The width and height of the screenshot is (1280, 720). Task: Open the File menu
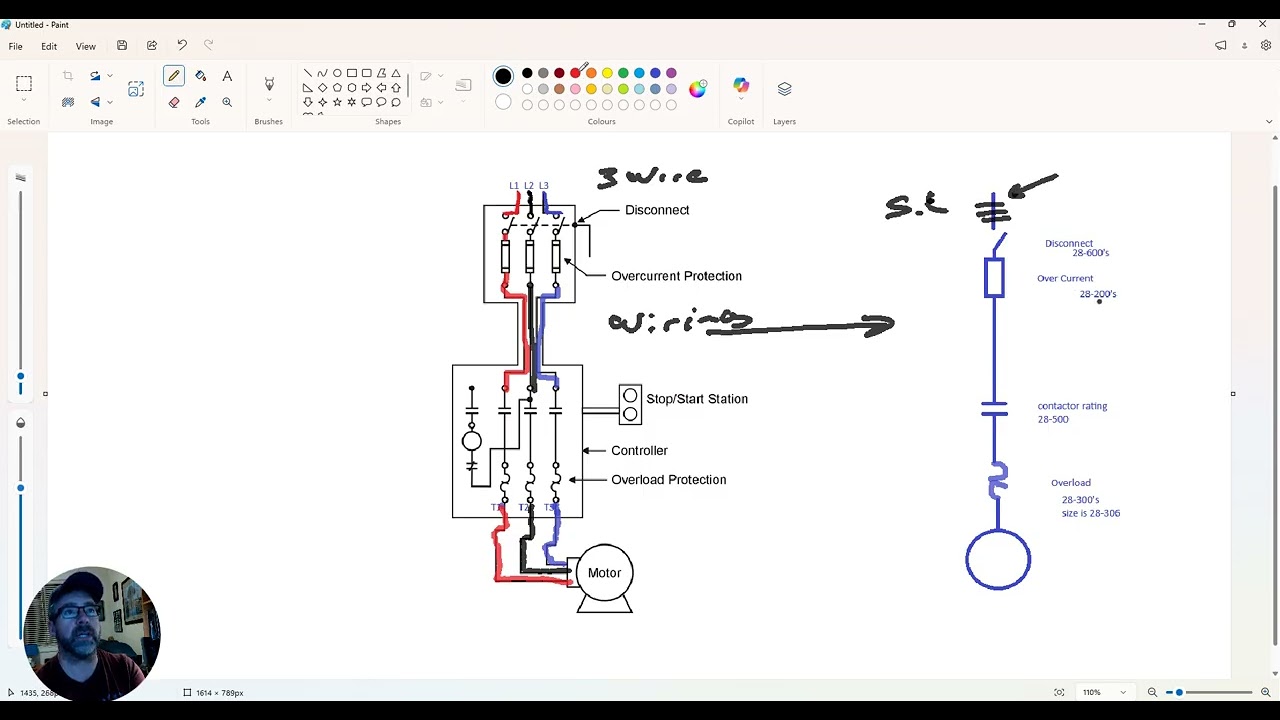coord(16,46)
